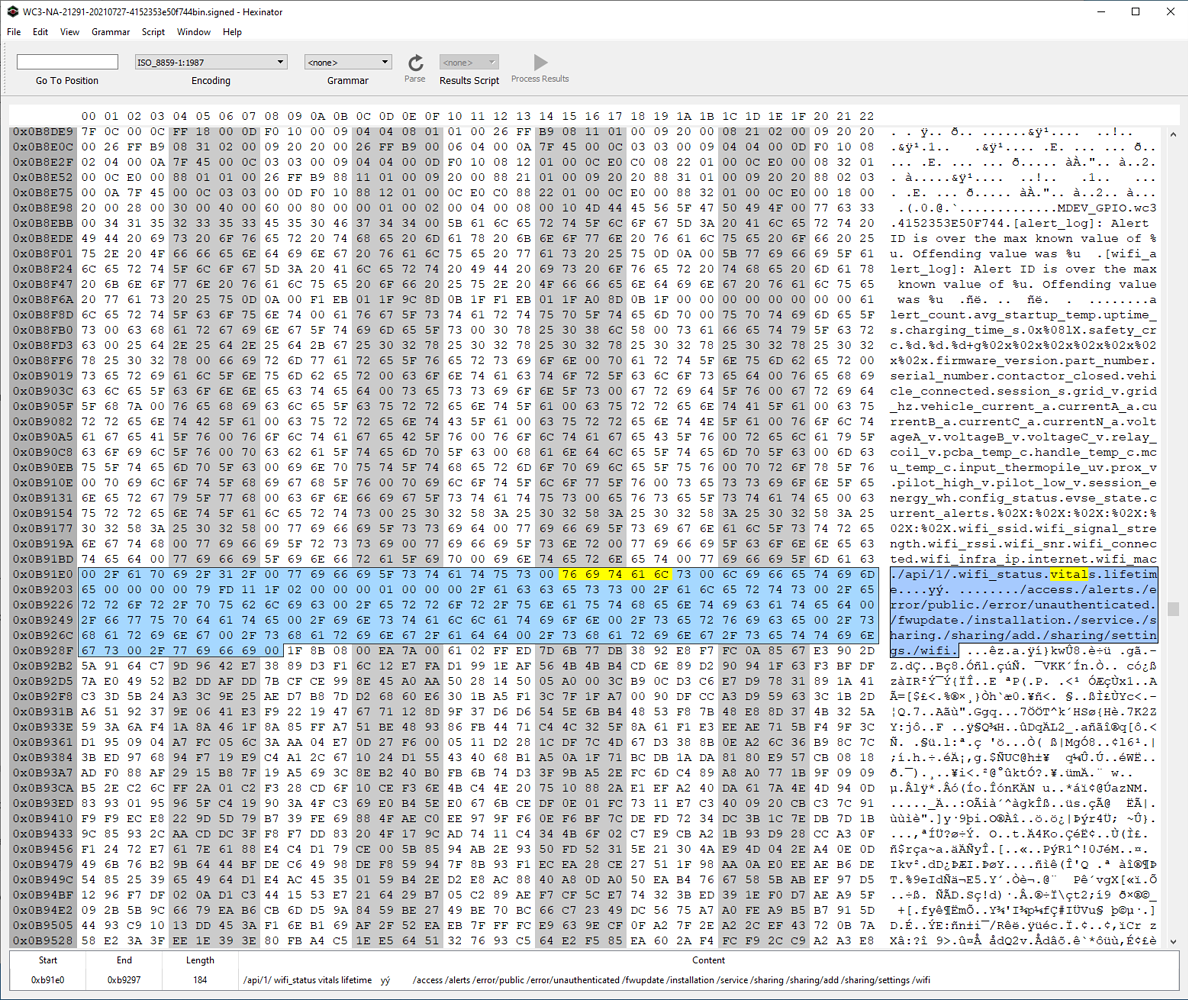Click the offset address 0x0B8E98
This screenshot has width=1188, height=1000.
(x=42, y=208)
